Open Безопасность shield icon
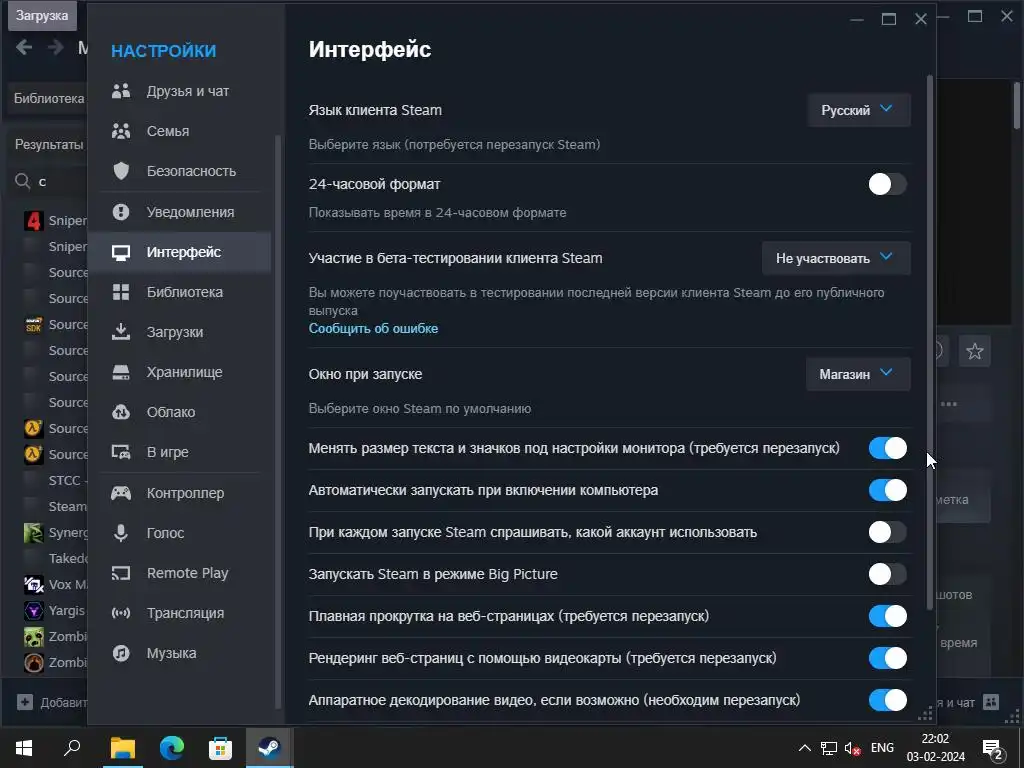The width and height of the screenshot is (1024, 768). (121, 171)
